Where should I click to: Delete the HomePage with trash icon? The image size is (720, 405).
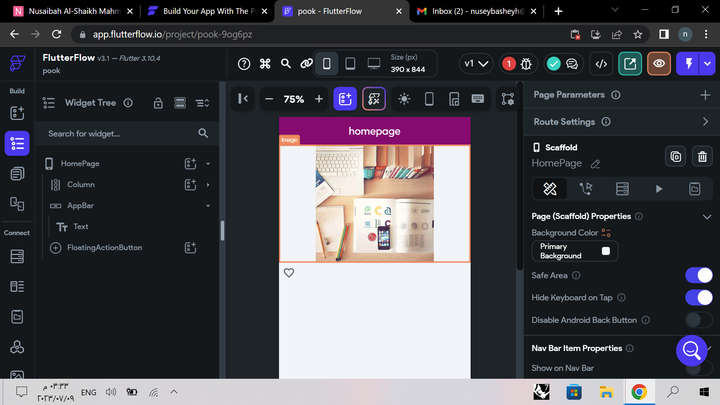coord(702,156)
